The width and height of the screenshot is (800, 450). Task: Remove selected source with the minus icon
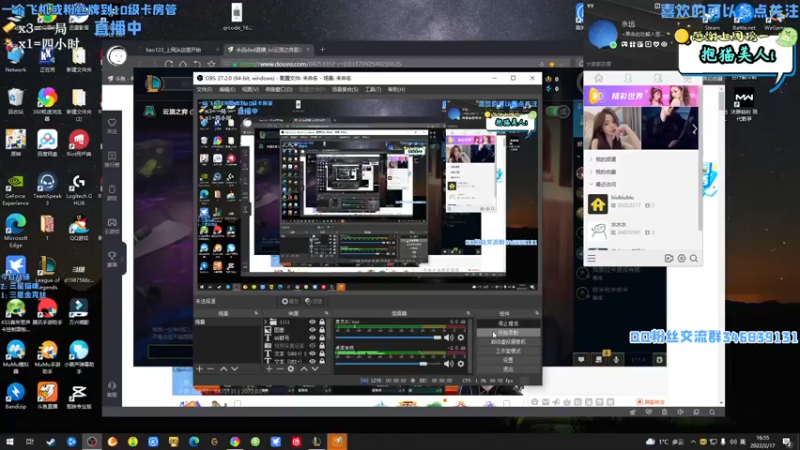280,369
